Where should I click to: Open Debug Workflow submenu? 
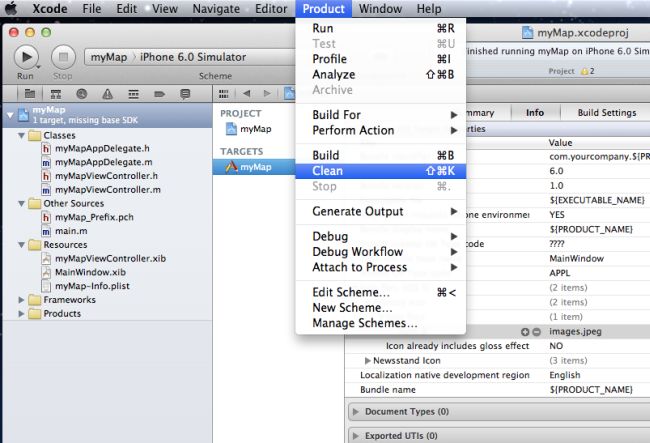(x=381, y=252)
